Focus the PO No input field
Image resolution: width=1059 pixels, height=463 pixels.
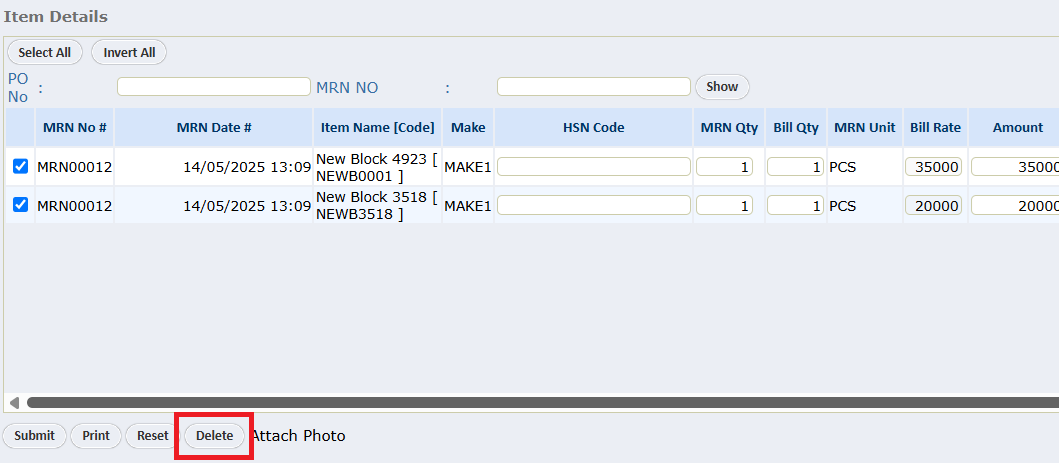(x=213, y=87)
